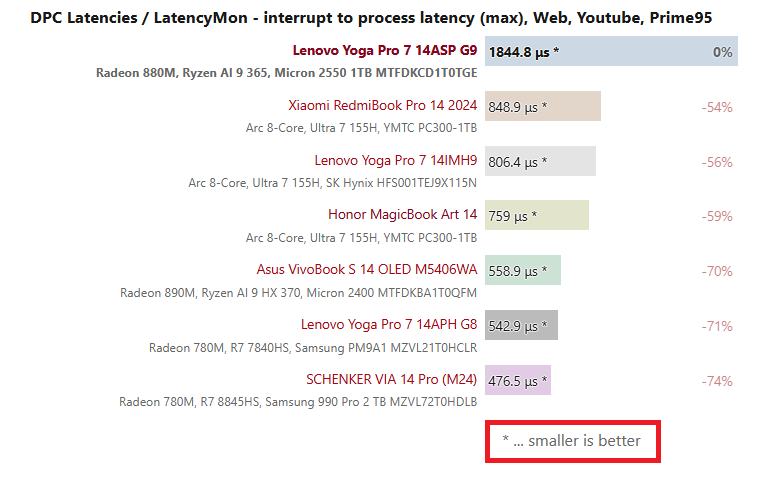
Task: Click the 1844.8 µs blue bar
Action: point(611,51)
